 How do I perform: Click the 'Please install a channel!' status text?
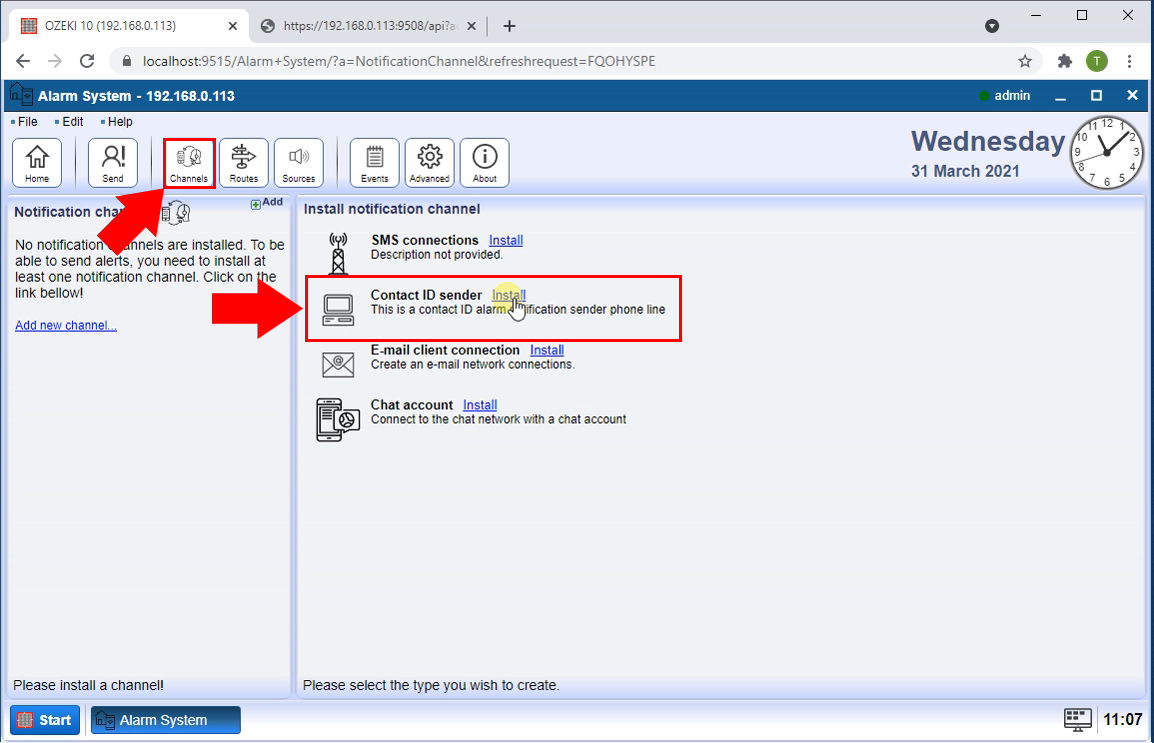[x=88, y=685]
